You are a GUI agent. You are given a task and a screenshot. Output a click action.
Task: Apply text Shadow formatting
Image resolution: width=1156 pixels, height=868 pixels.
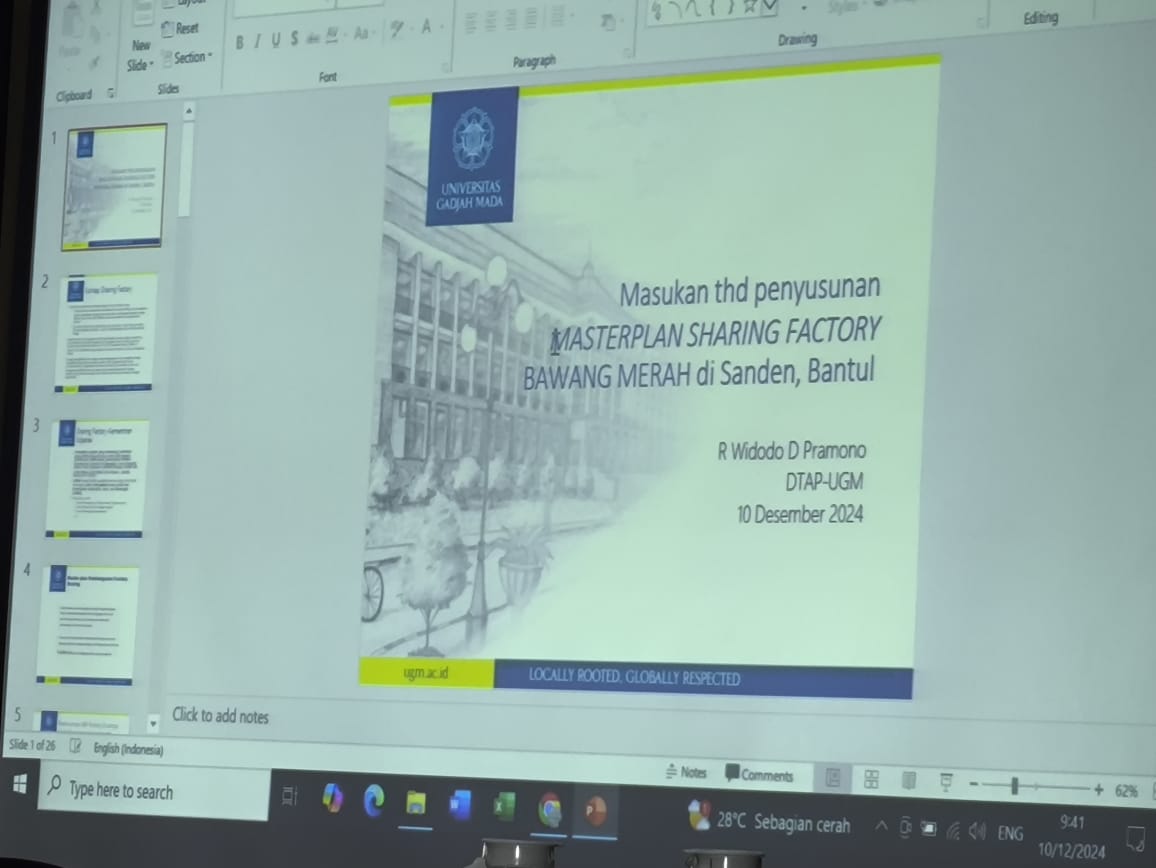(x=294, y=38)
